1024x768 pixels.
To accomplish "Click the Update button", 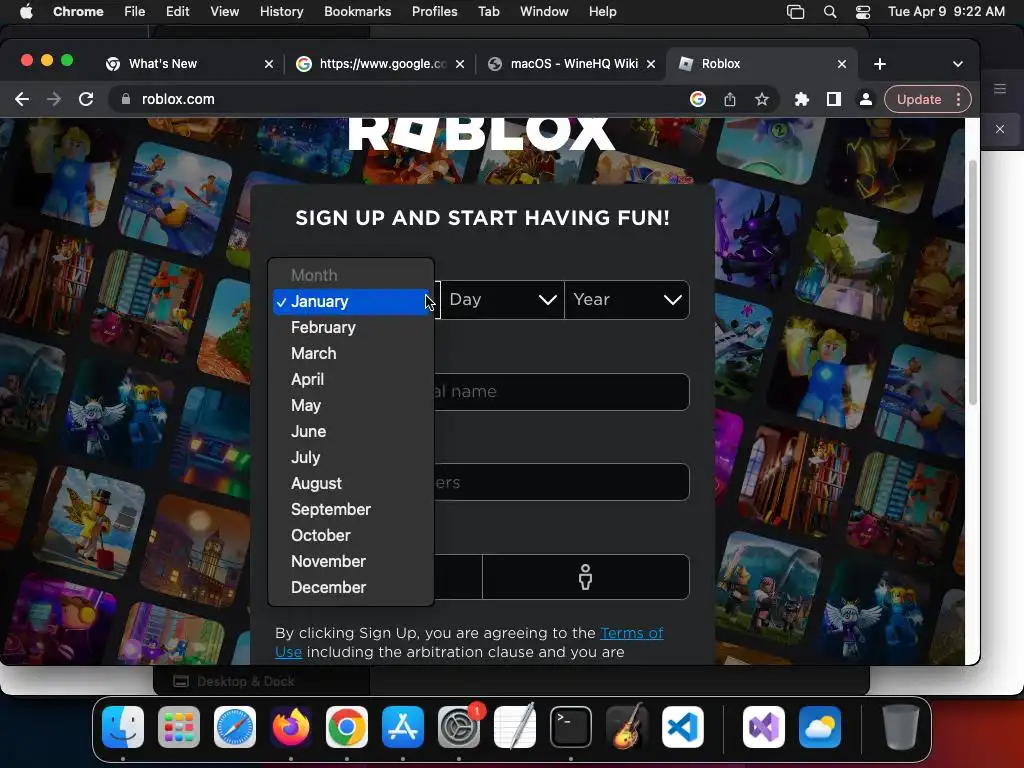I will [x=919, y=99].
